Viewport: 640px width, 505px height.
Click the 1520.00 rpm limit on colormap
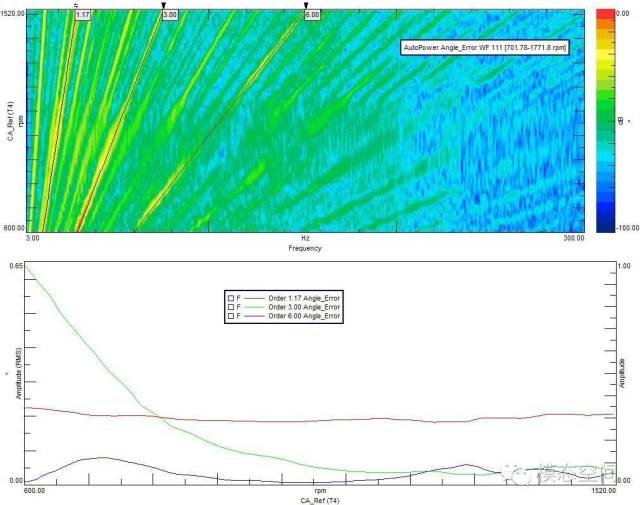tap(12, 12)
